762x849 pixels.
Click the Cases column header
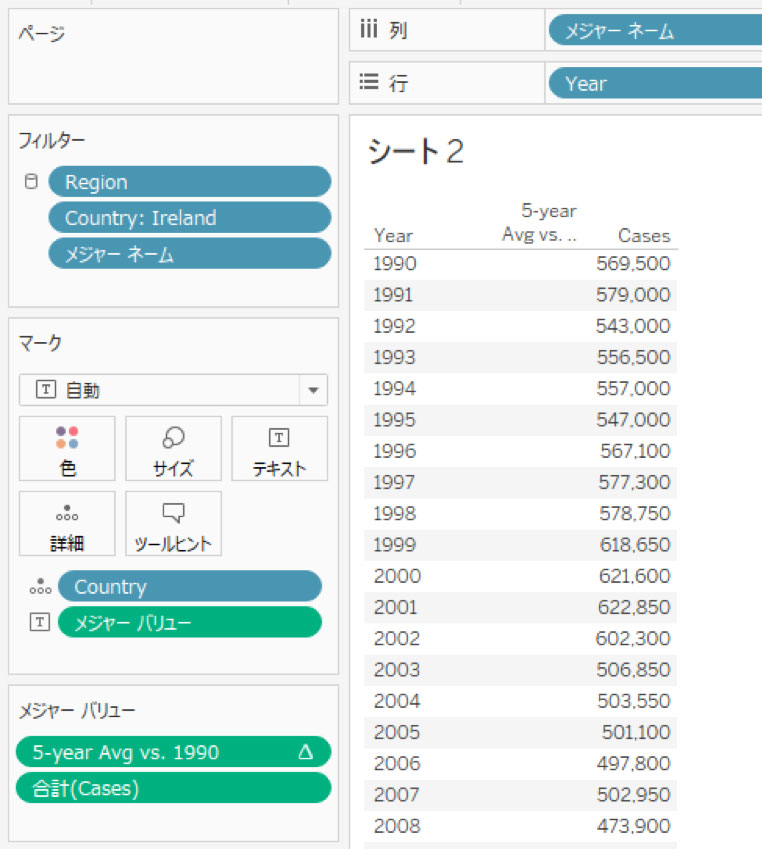(643, 236)
